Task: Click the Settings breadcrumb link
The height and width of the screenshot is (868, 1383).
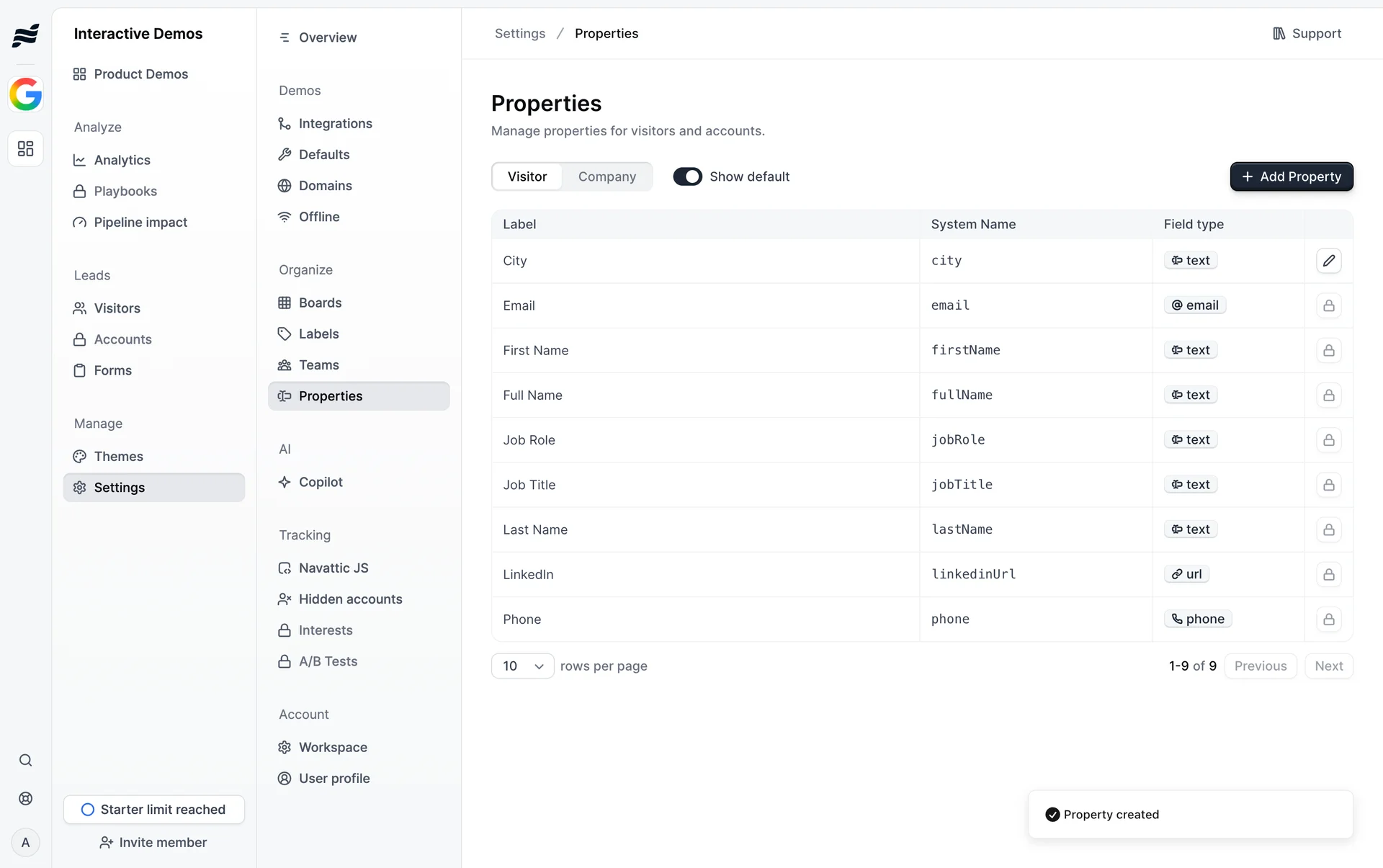Action: pyautogui.click(x=519, y=34)
